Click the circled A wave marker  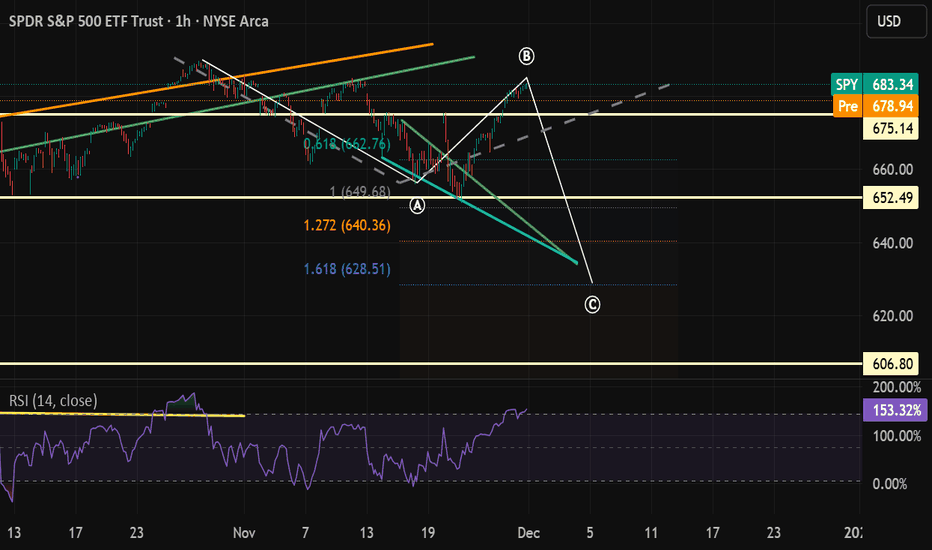click(x=418, y=205)
